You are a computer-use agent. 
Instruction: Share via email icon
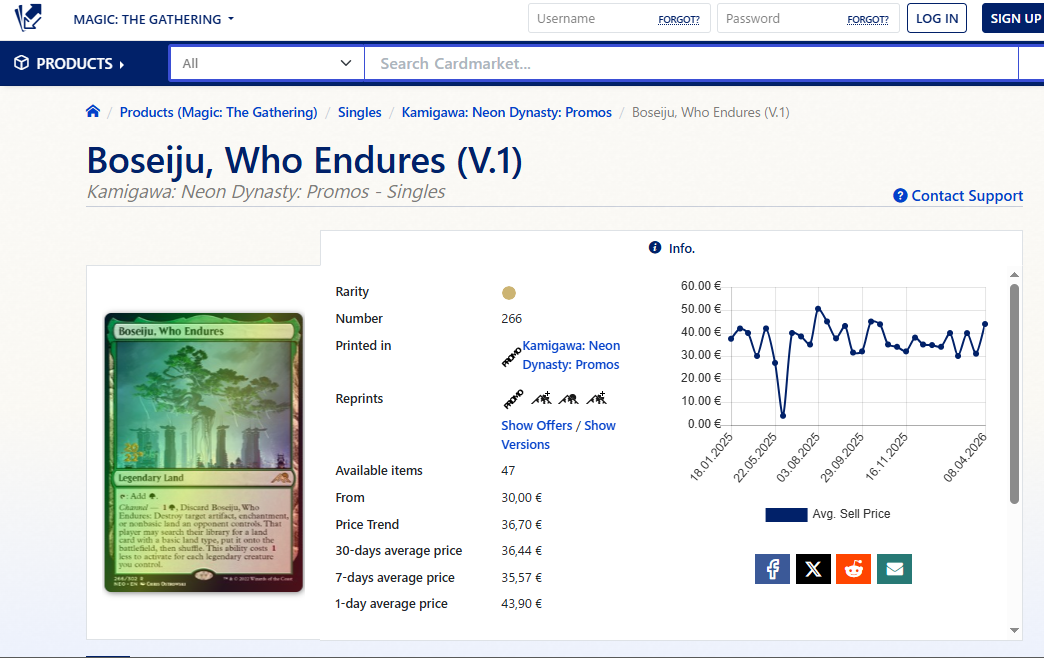point(894,569)
